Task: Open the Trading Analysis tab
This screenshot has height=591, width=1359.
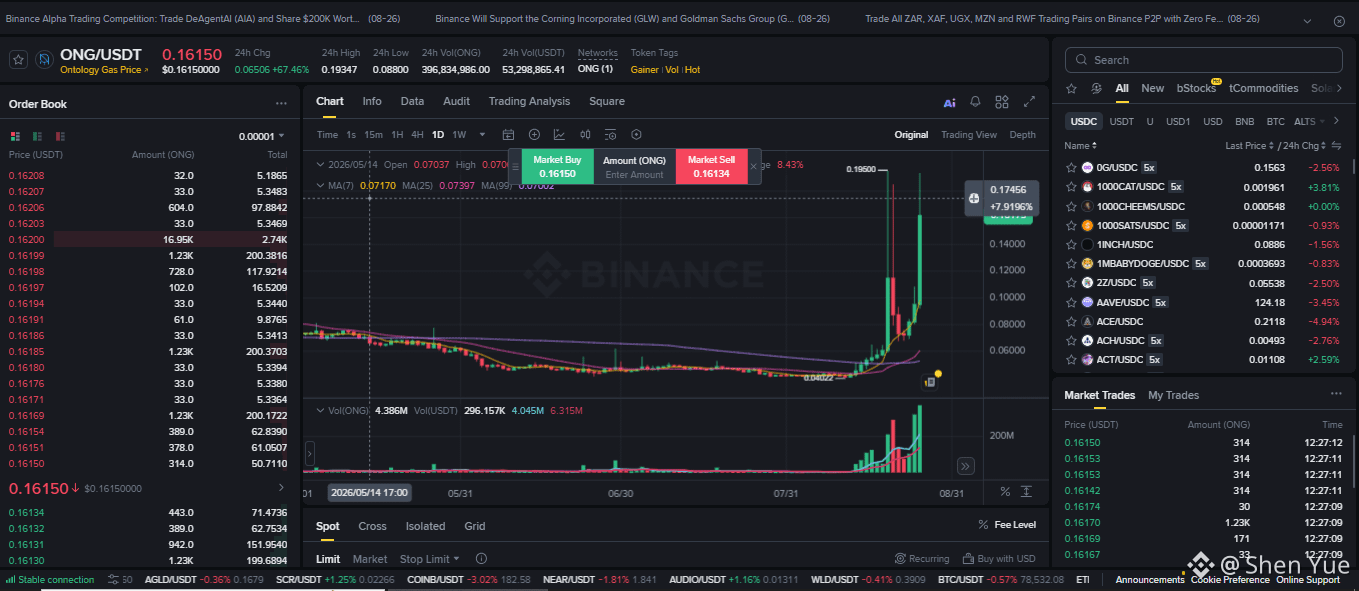Action: 529,101
